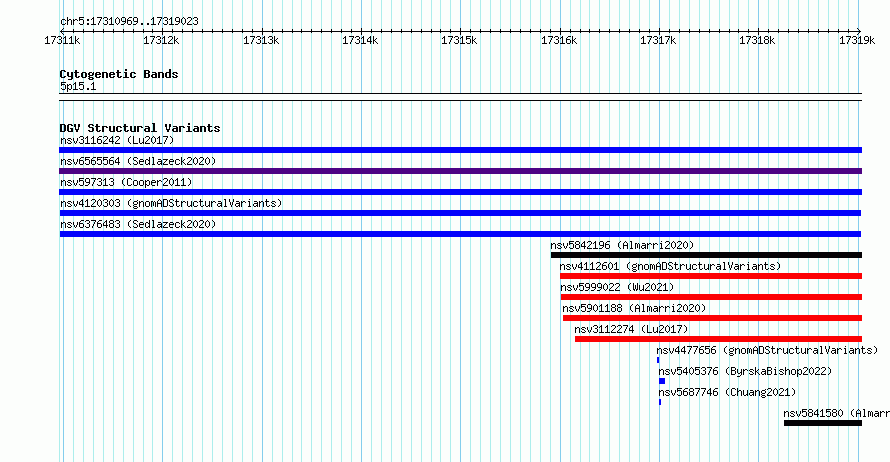Select the black bar under nsv5841580
Screen dimensions: 890x462
[x=823, y=423]
